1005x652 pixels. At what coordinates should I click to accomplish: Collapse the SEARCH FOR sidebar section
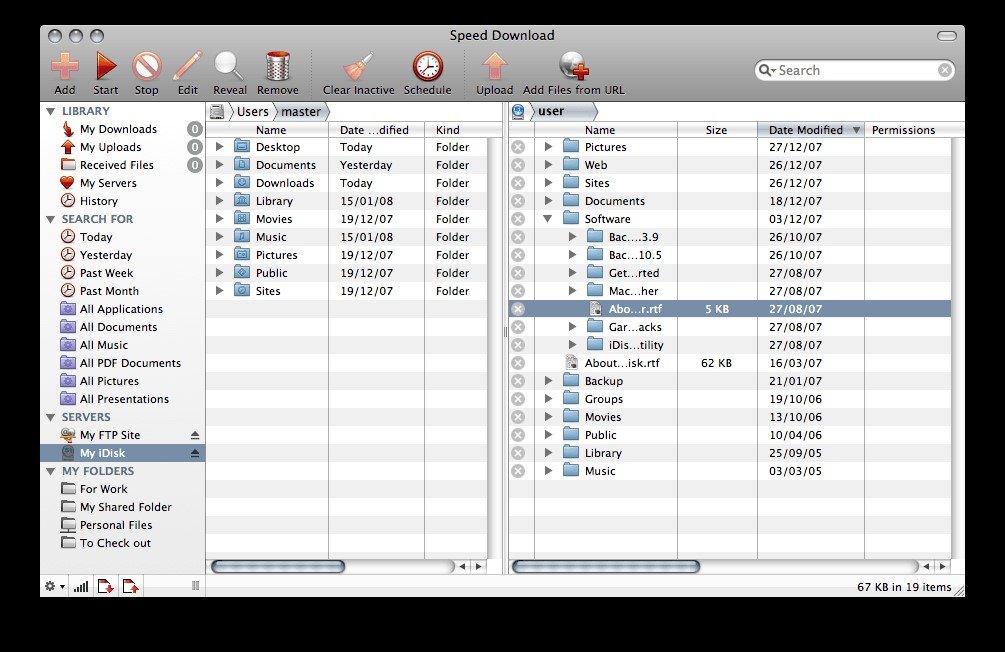coord(51,219)
